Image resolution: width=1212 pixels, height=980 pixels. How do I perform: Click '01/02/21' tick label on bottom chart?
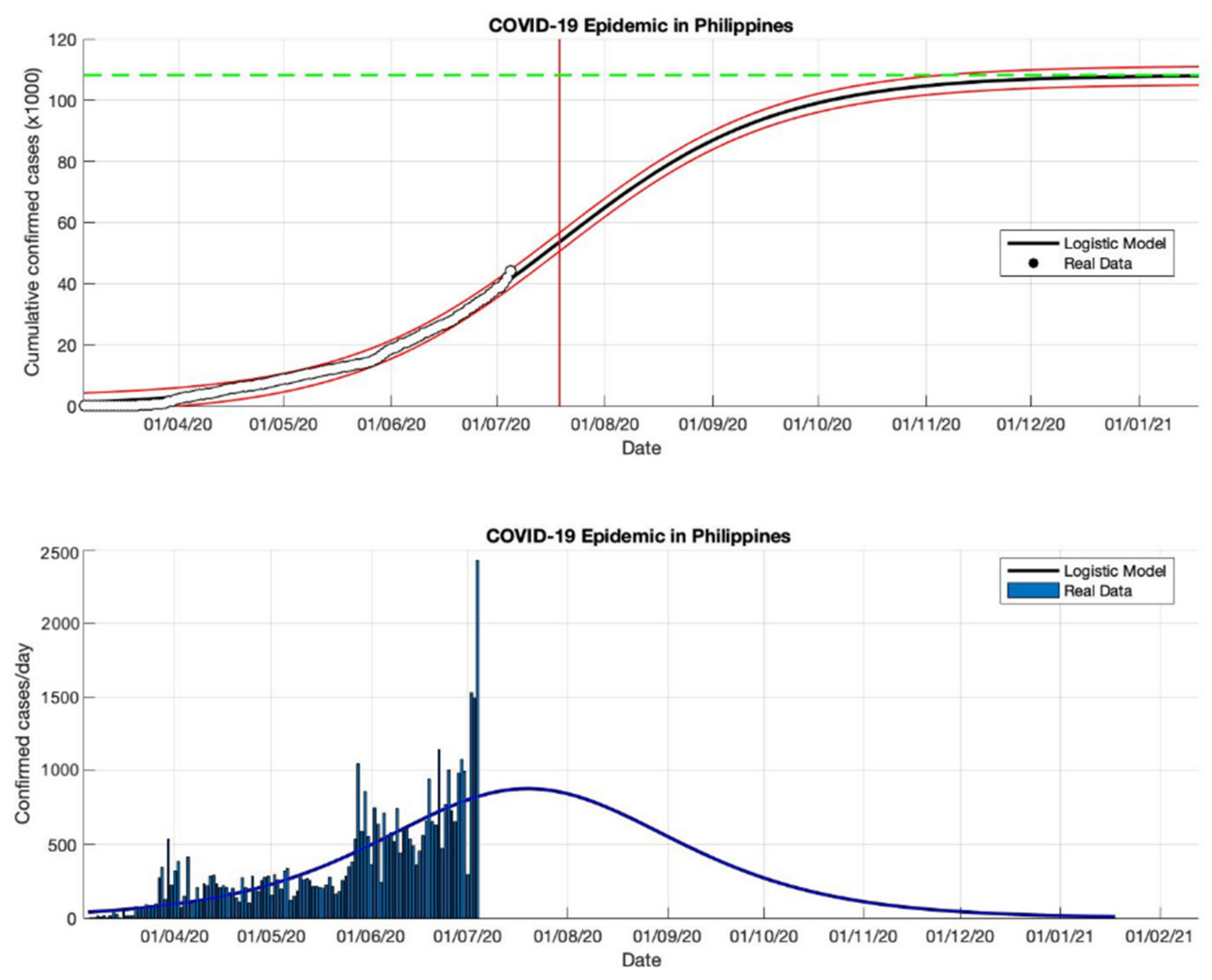pyautogui.click(x=1159, y=936)
